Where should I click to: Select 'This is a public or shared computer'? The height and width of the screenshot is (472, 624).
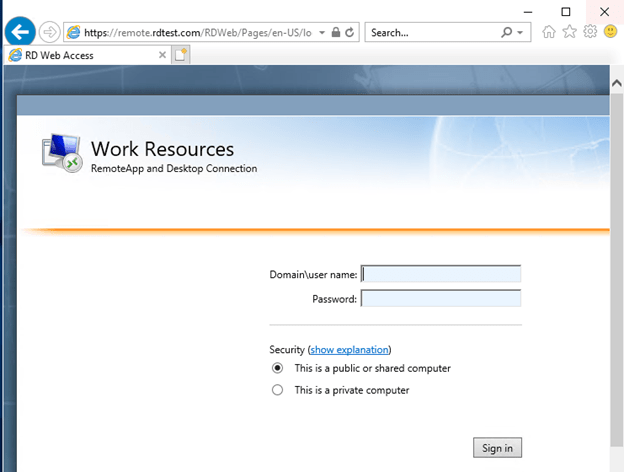click(278, 368)
